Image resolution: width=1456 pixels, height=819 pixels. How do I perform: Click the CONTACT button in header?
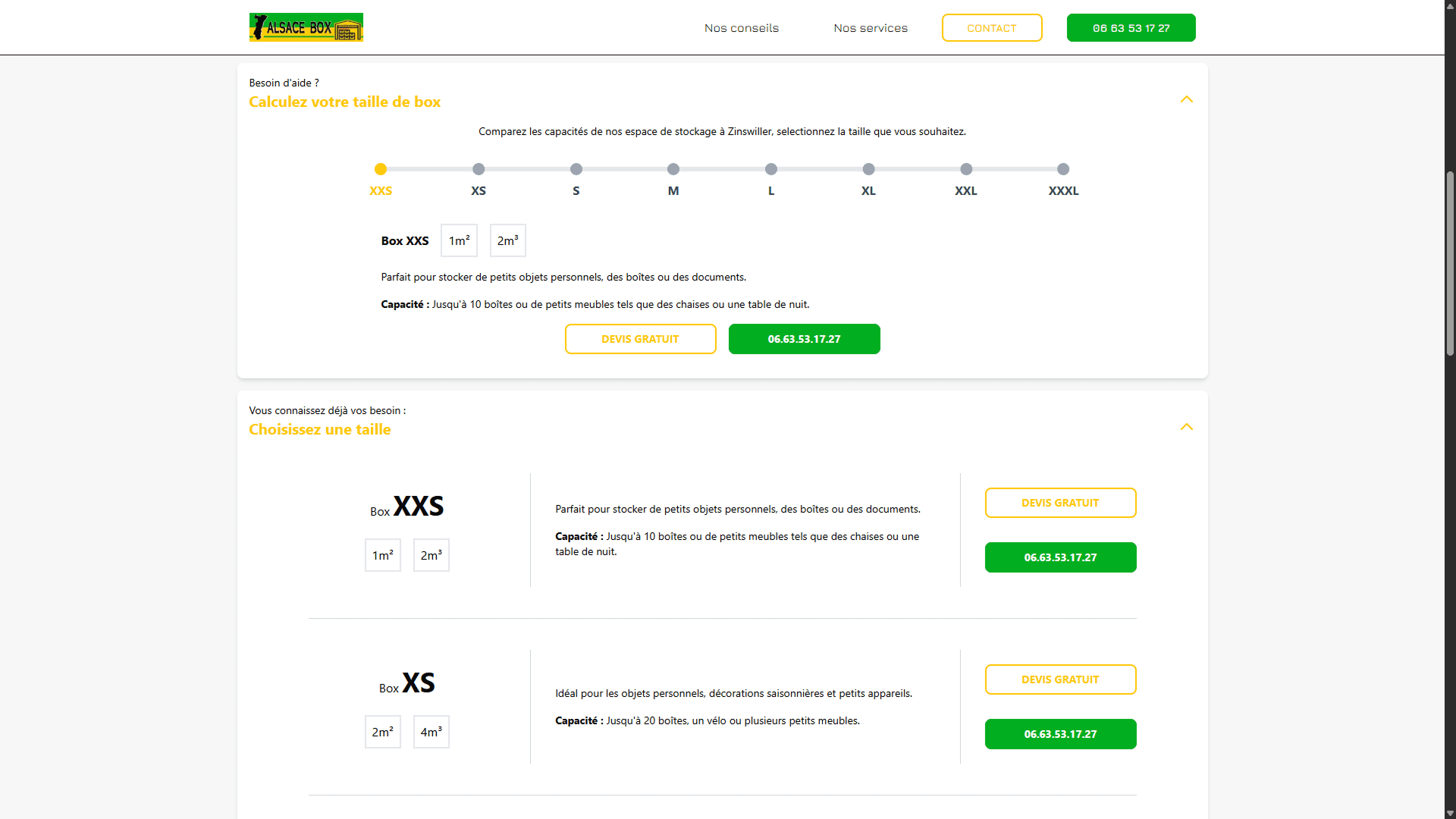click(x=992, y=28)
